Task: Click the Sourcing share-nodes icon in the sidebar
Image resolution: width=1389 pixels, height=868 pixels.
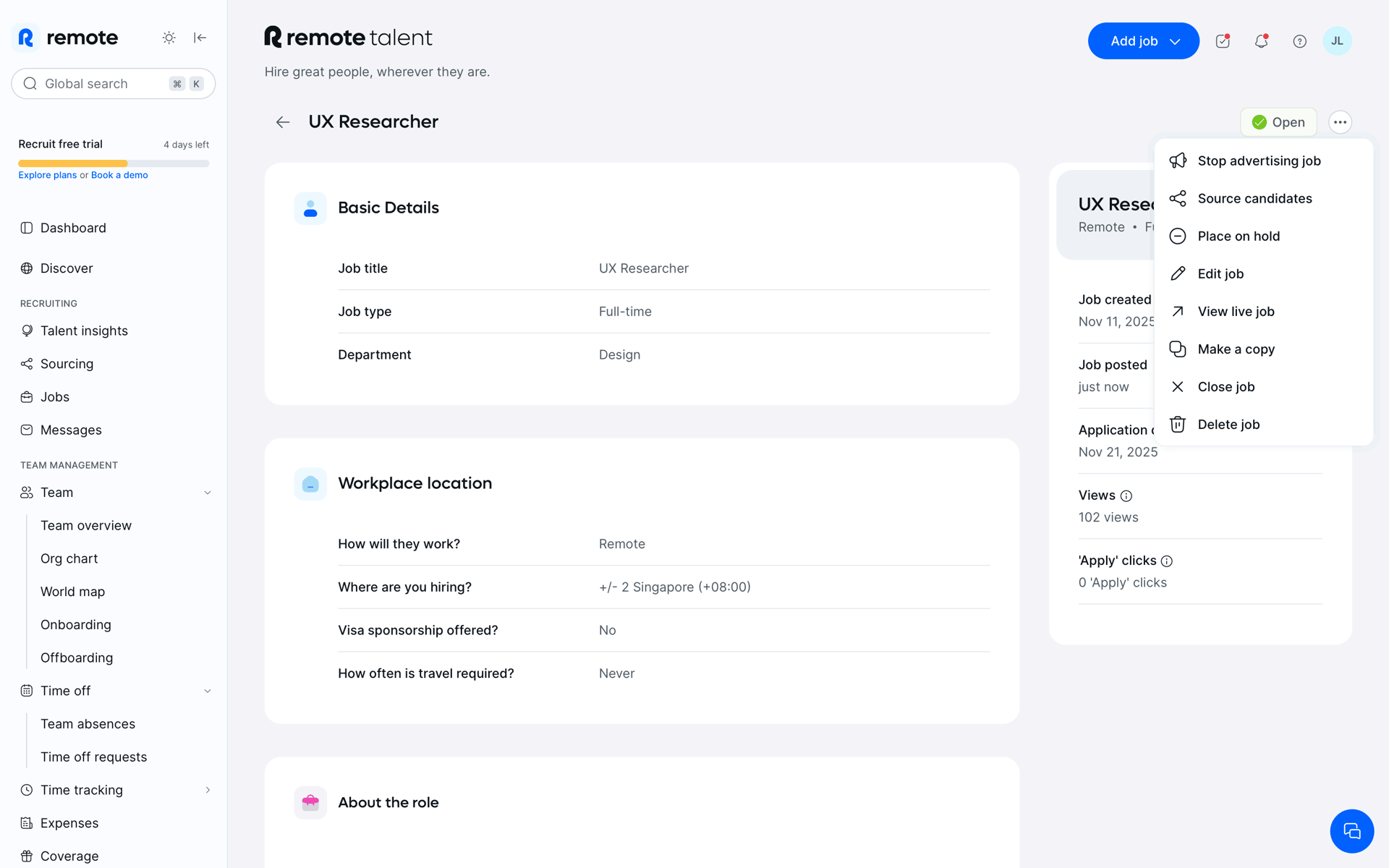Action: click(x=27, y=364)
